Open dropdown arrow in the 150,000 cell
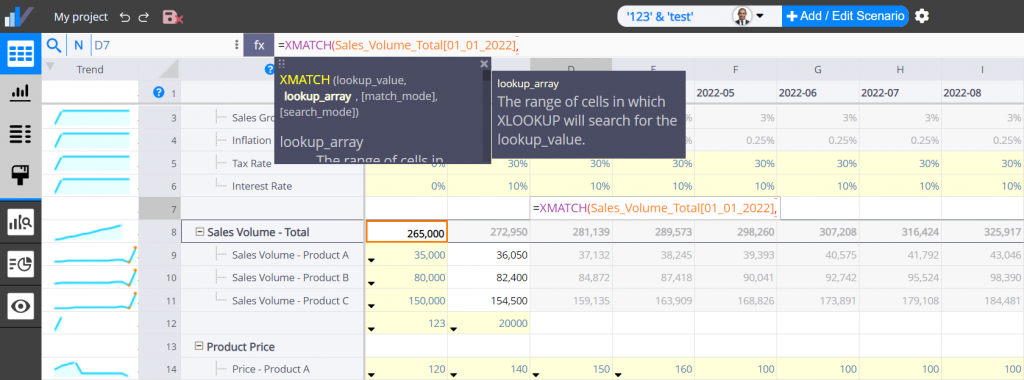Viewport: 1024px width, 380px height. [x=372, y=306]
